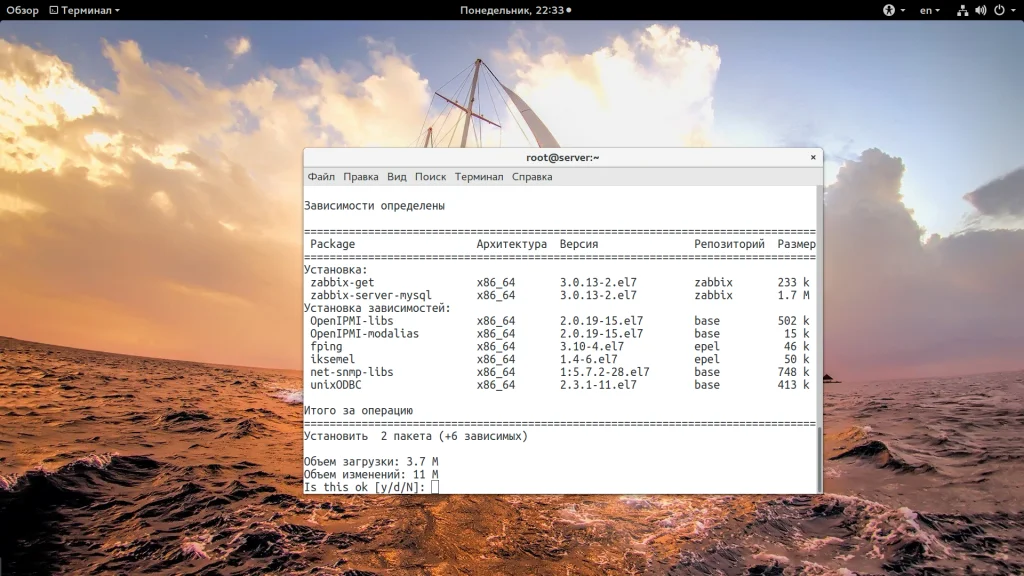Open the Терминал app menu in top bar
The width and height of the screenshot is (1024, 576).
89,10
